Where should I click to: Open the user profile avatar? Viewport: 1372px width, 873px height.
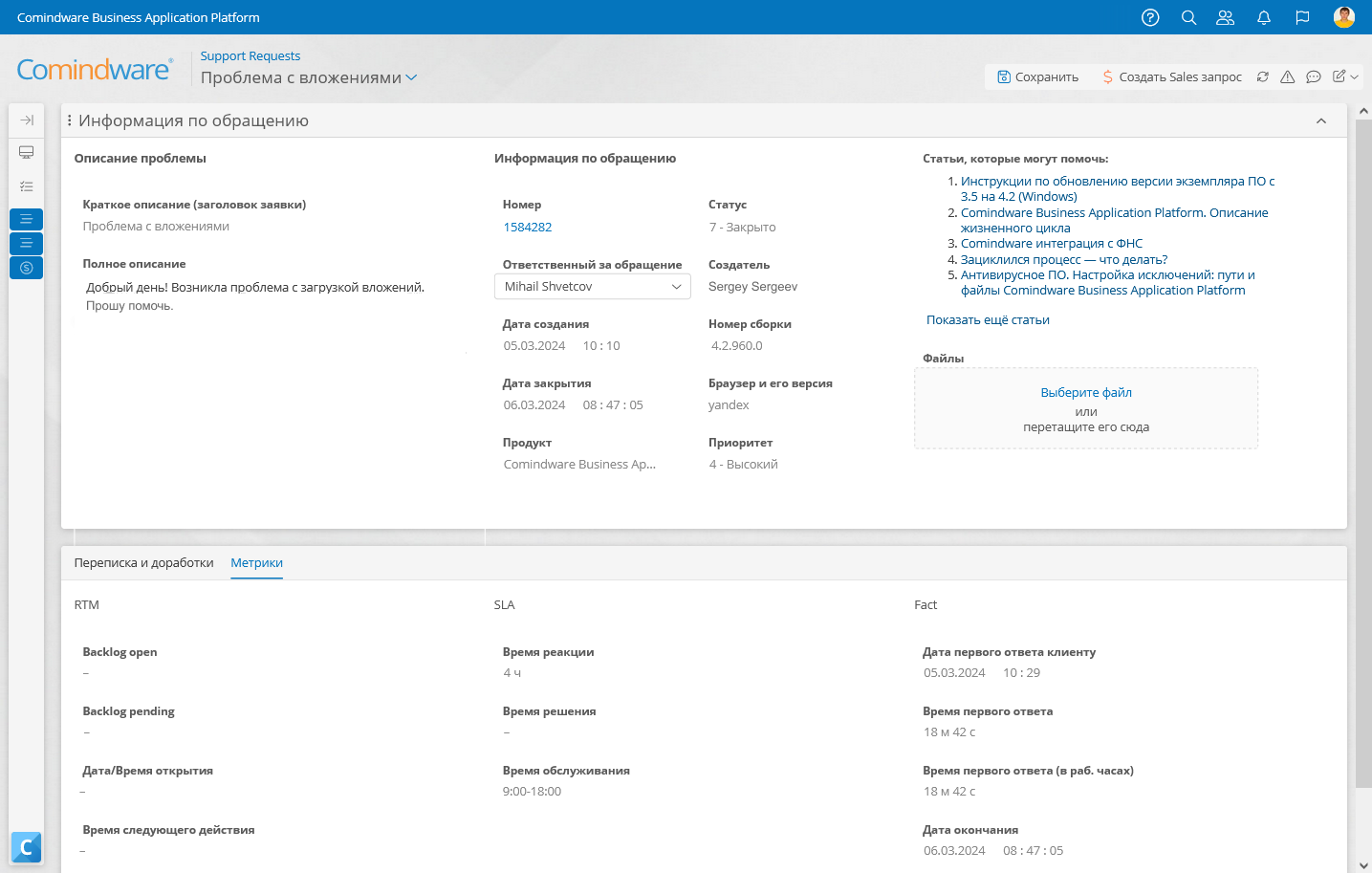click(x=1344, y=17)
